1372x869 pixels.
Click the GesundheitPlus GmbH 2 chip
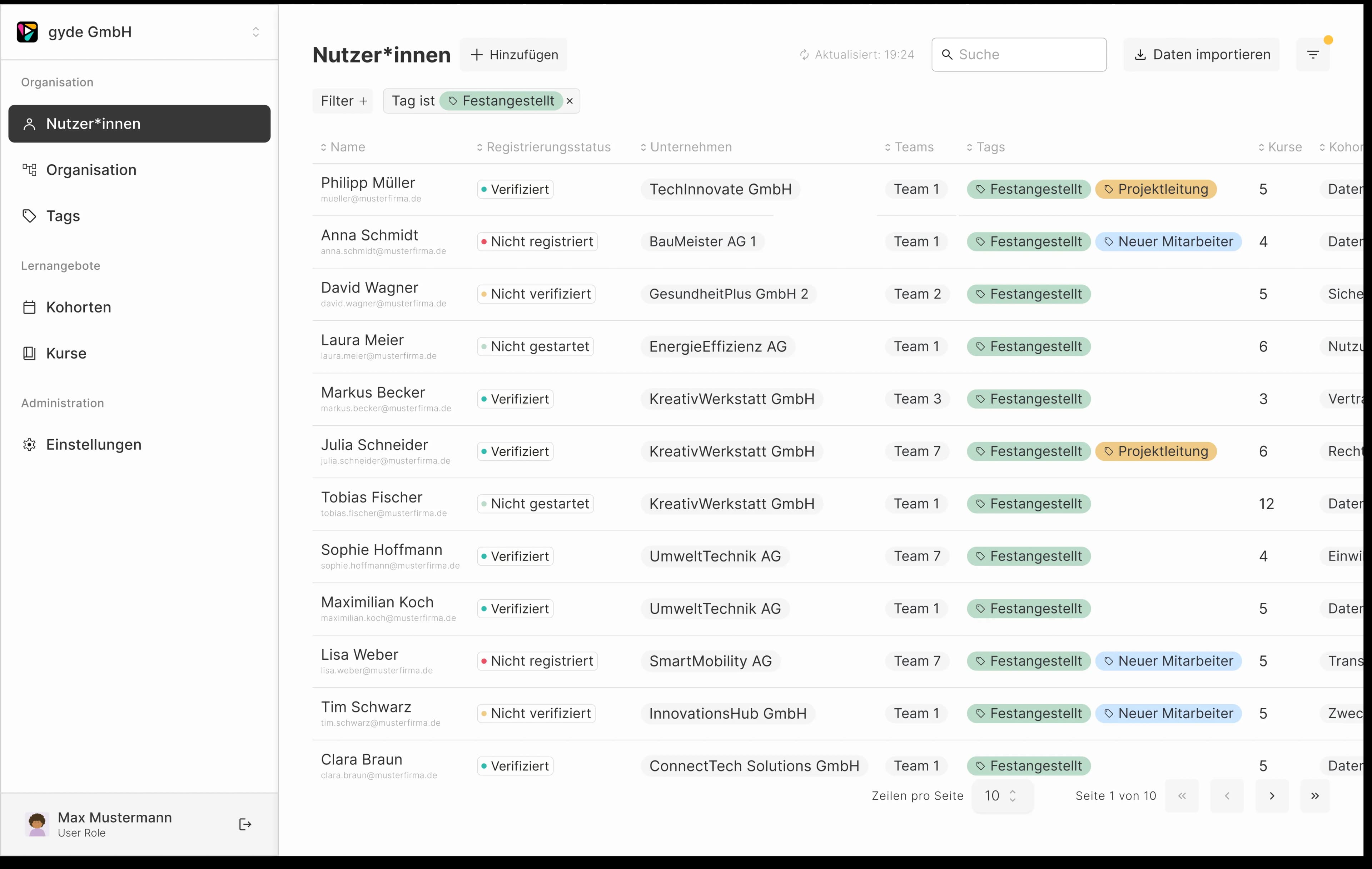(729, 294)
